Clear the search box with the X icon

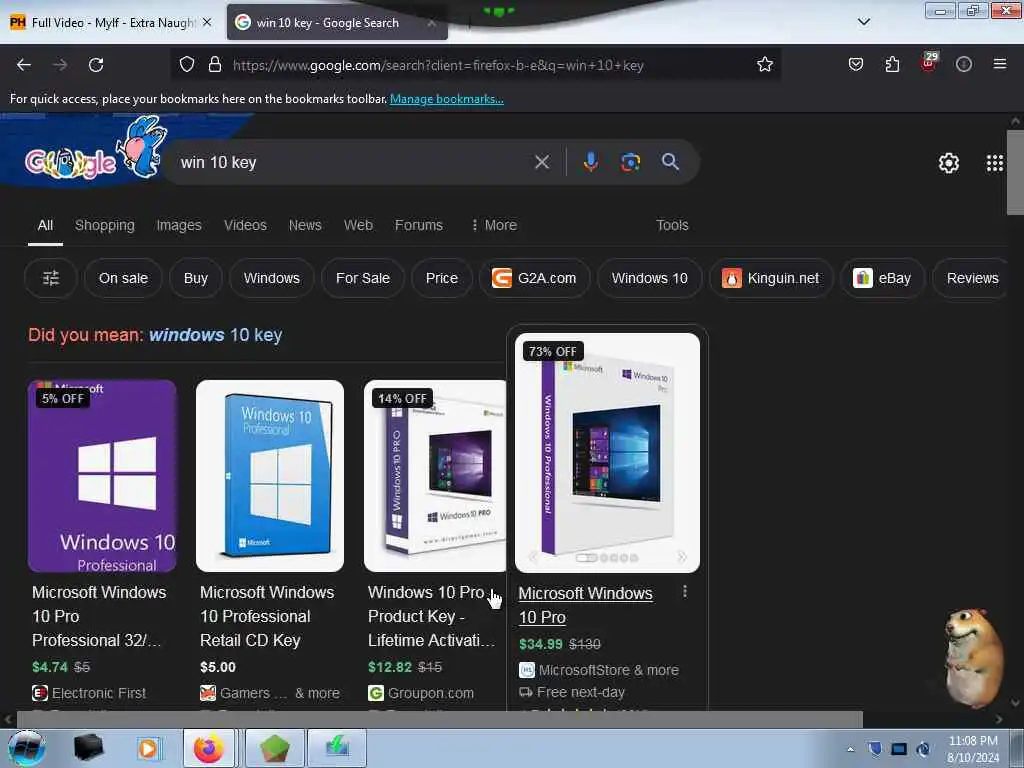click(542, 162)
